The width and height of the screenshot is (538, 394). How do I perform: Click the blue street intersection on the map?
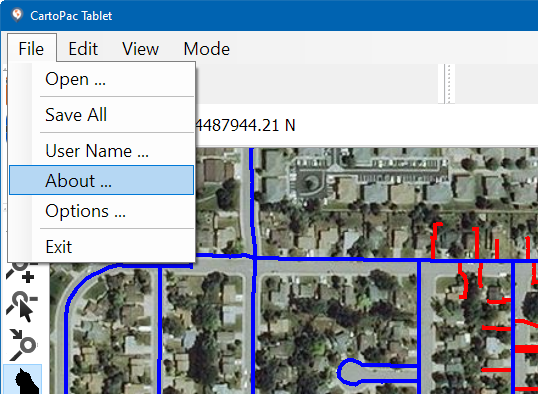[x=254, y=257]
